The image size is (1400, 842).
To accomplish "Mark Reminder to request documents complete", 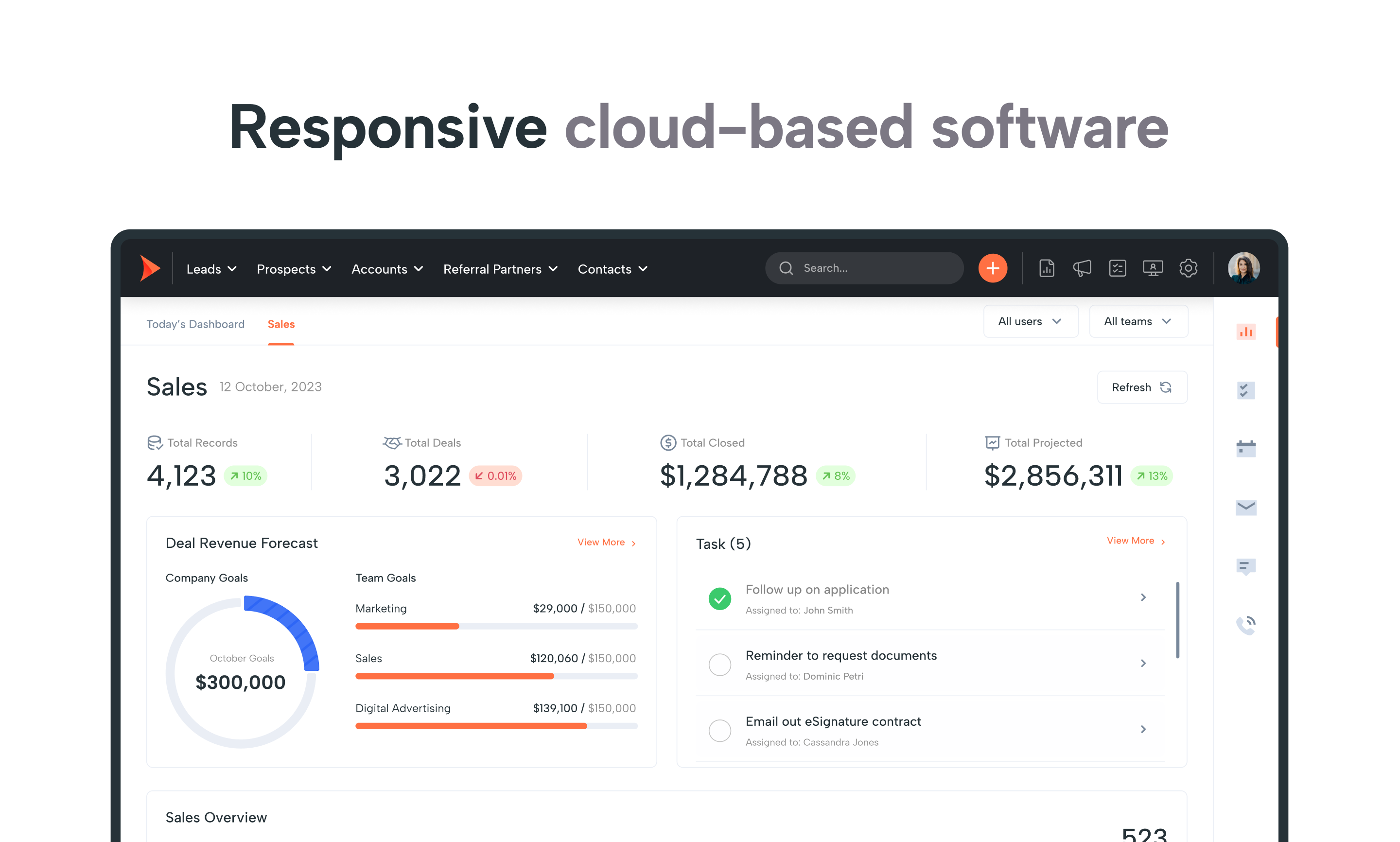I will [719, 665].
